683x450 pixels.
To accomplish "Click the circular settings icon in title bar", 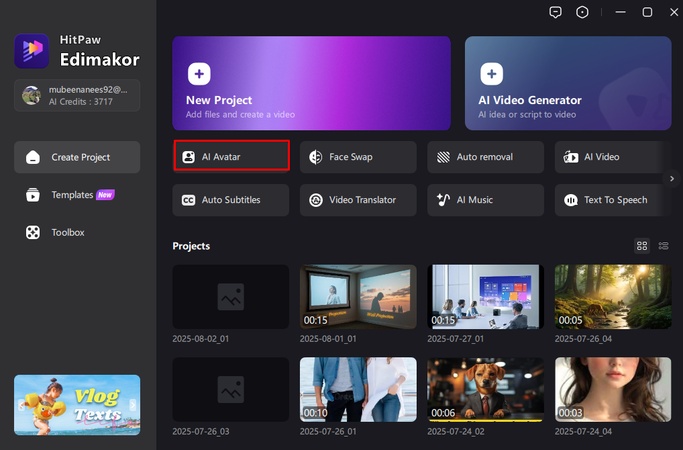I will 582,12.
